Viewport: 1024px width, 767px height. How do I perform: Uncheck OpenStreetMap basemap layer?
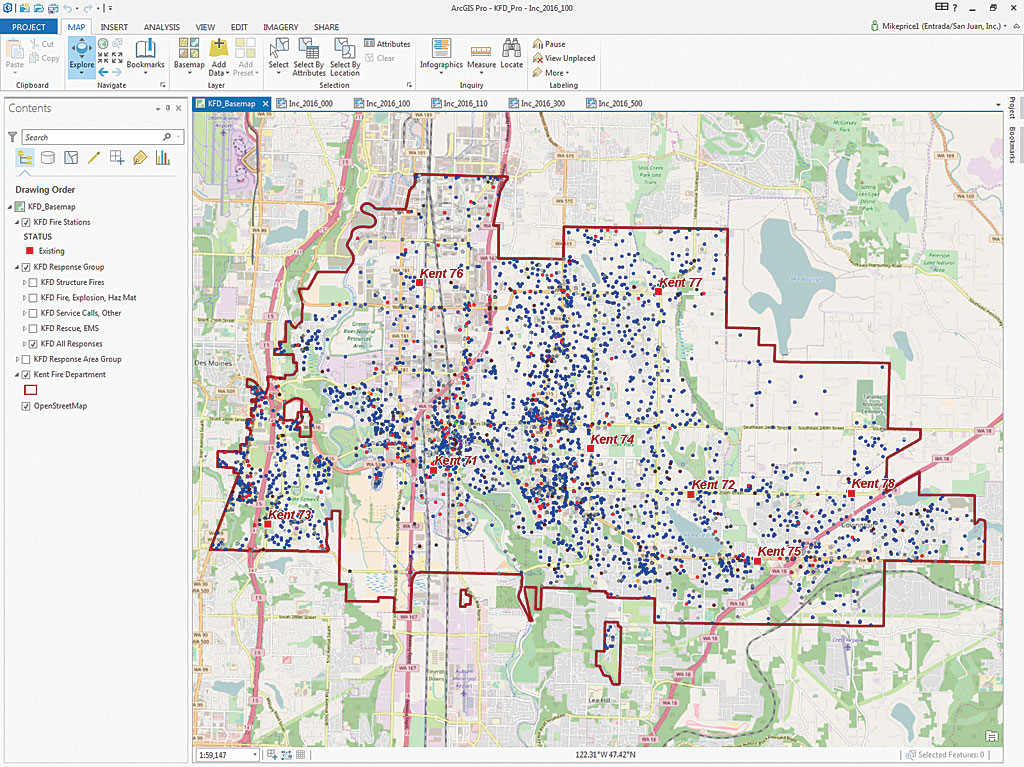point(26,406)
